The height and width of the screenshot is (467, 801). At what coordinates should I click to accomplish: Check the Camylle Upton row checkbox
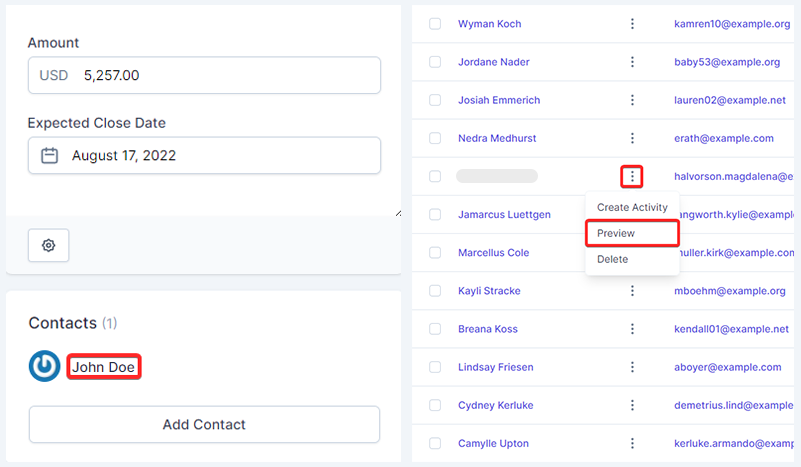[435, 443]
